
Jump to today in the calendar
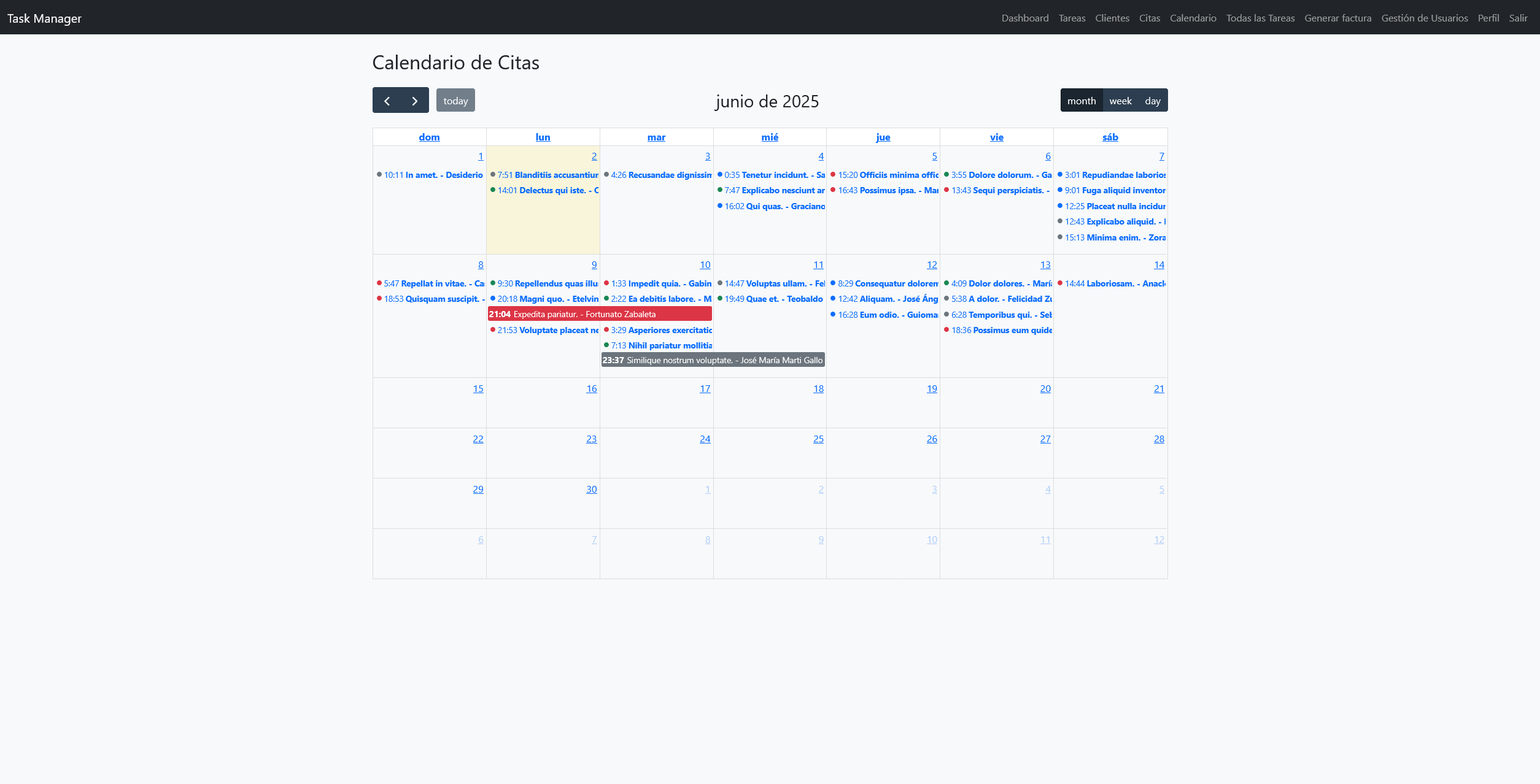[455, 101]
